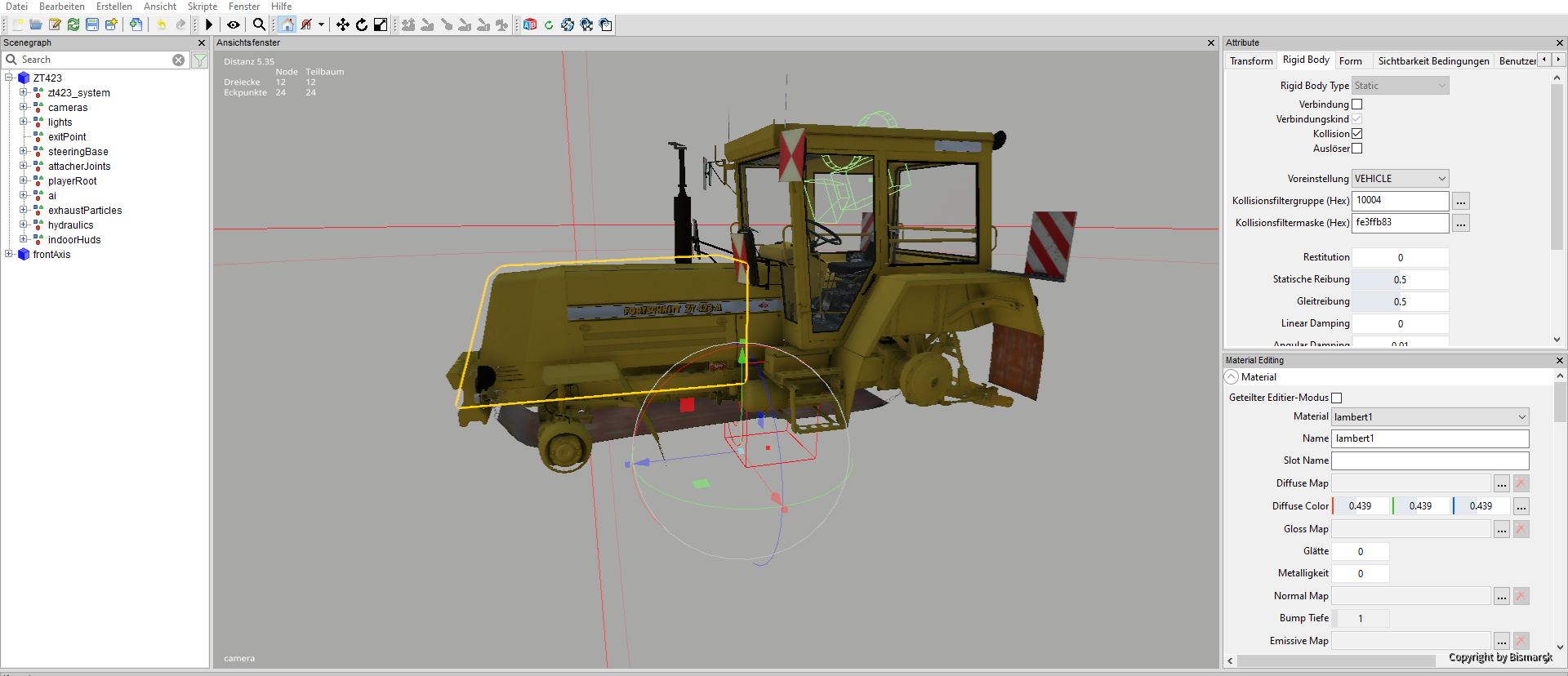Expand the zt423_system tree node

coord(24,92)
